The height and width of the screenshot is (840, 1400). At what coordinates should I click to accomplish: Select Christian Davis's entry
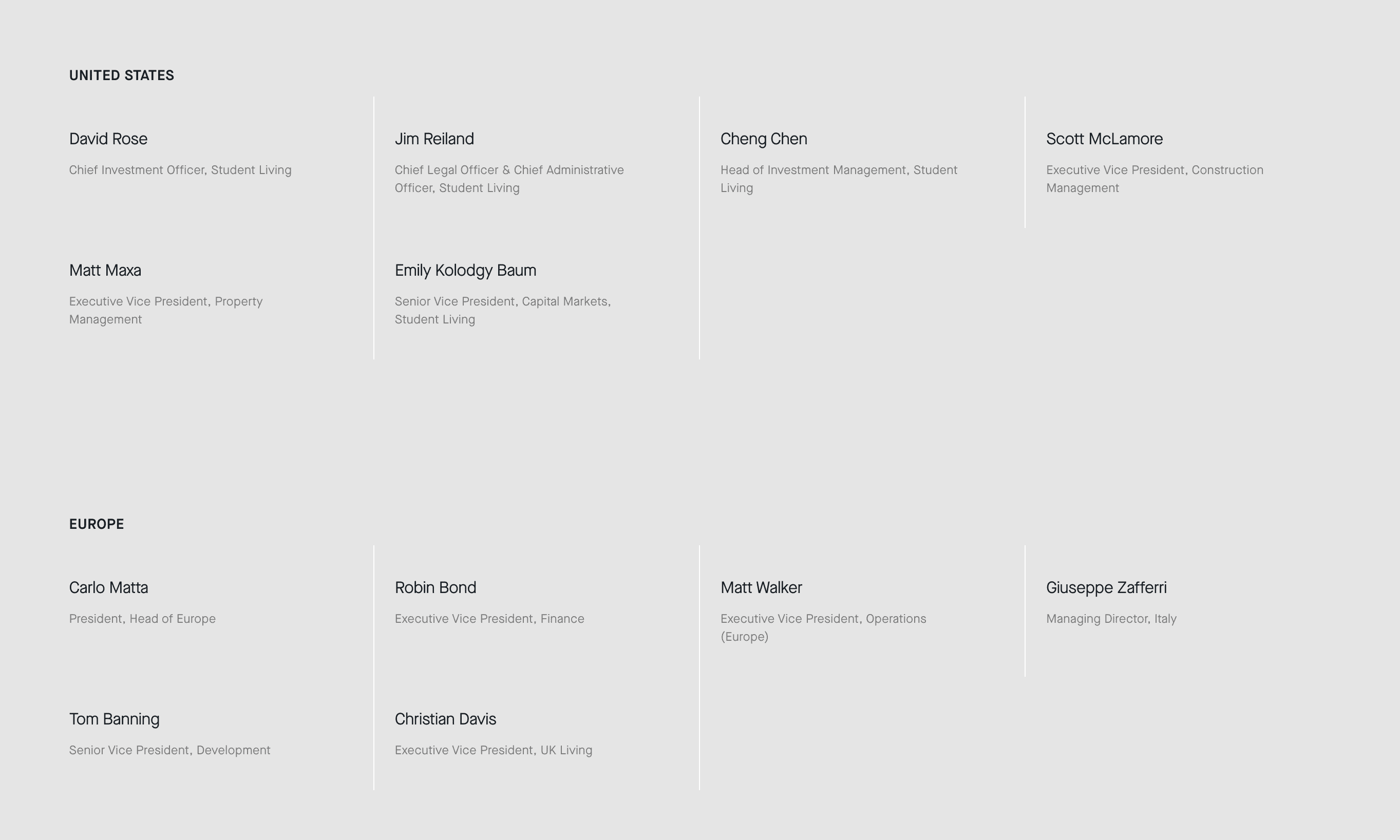click(446, 719)
